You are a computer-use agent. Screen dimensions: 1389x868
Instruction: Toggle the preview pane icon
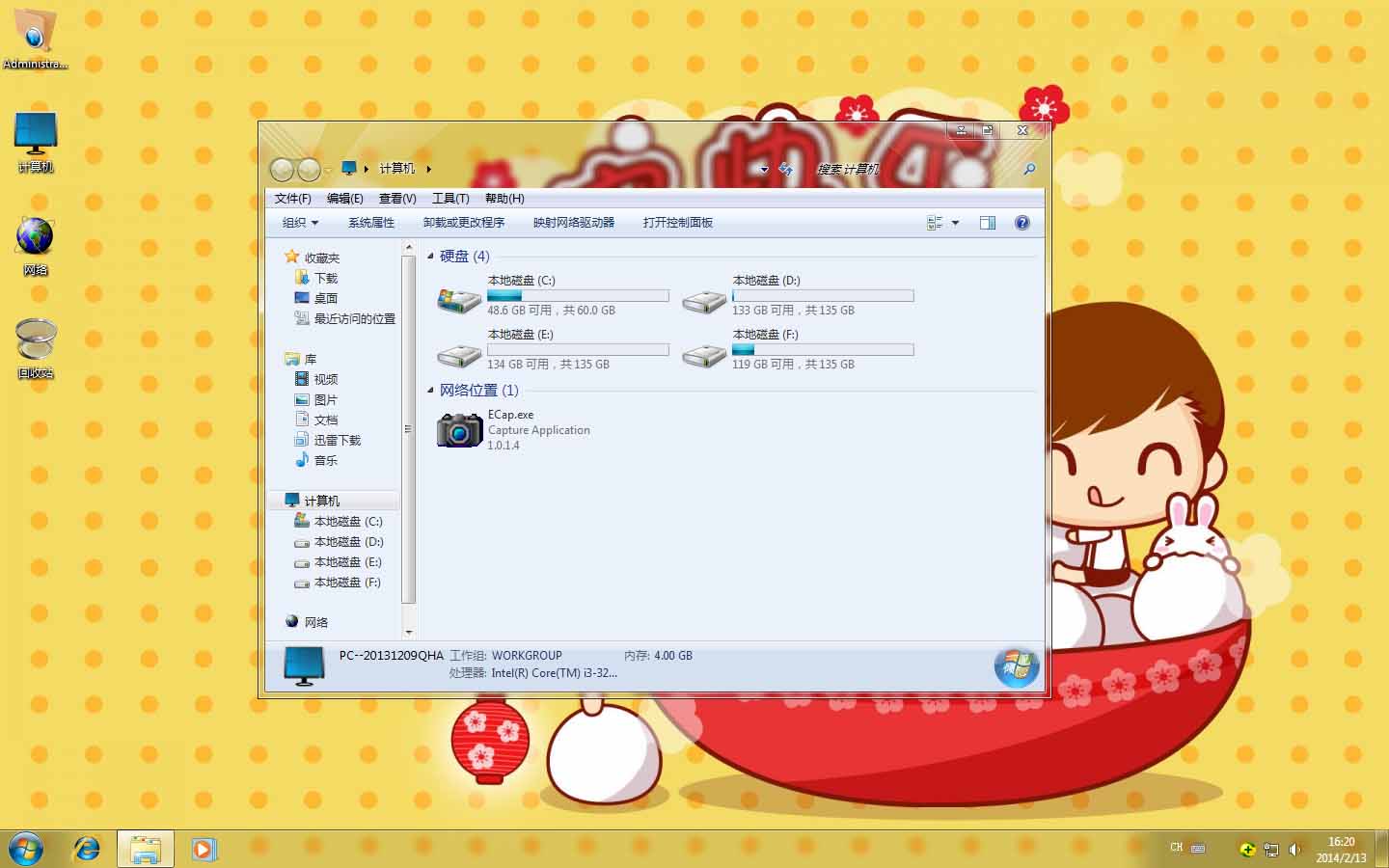click(x=988, y=223)
